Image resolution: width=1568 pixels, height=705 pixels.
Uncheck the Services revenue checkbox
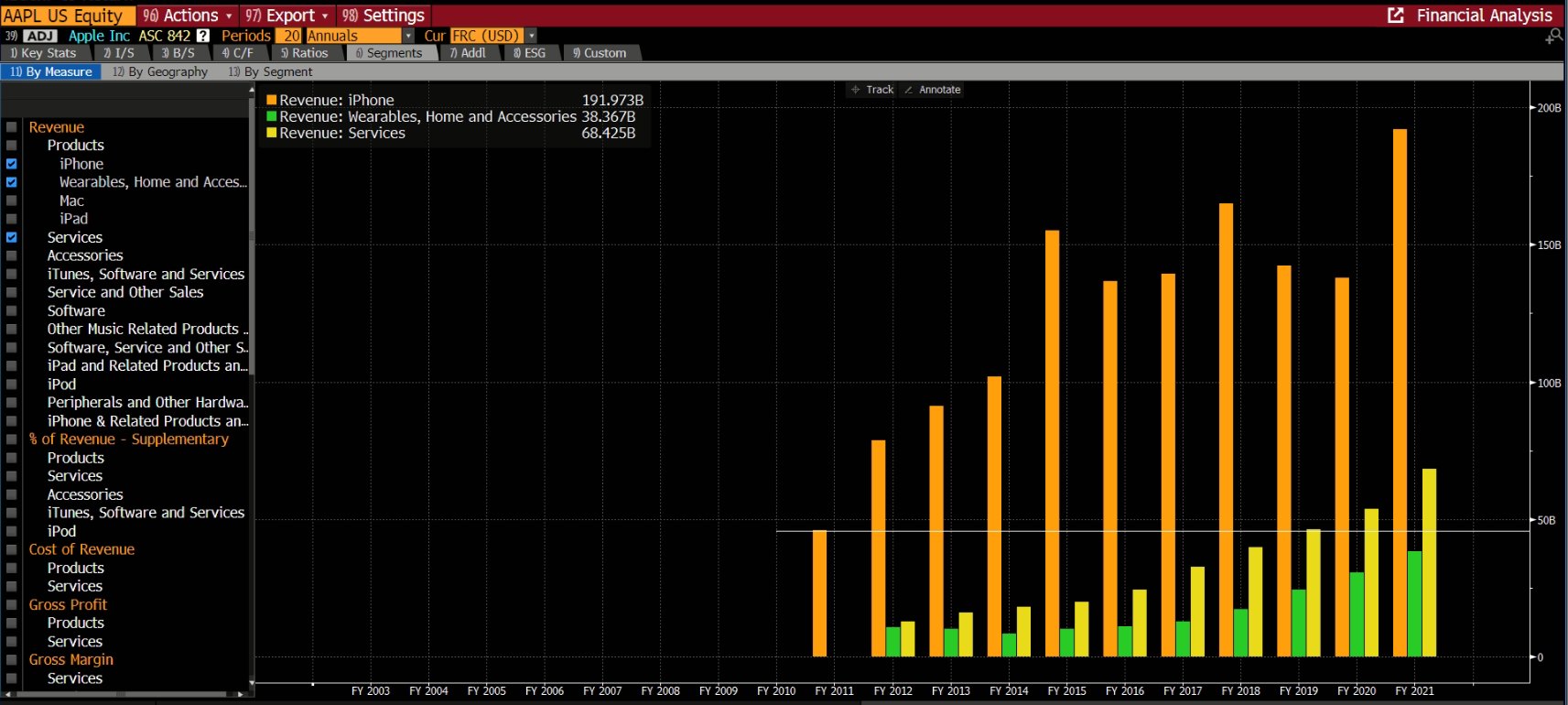pos(12,237)
